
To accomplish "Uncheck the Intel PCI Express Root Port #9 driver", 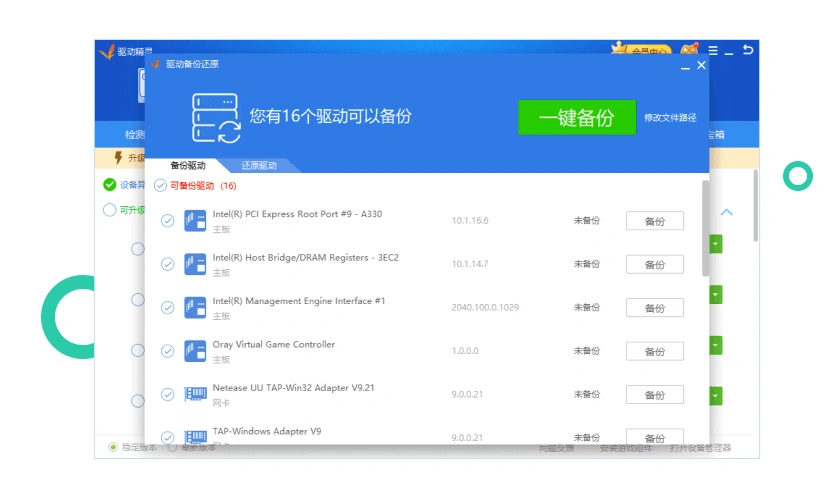I will (167, 220).
